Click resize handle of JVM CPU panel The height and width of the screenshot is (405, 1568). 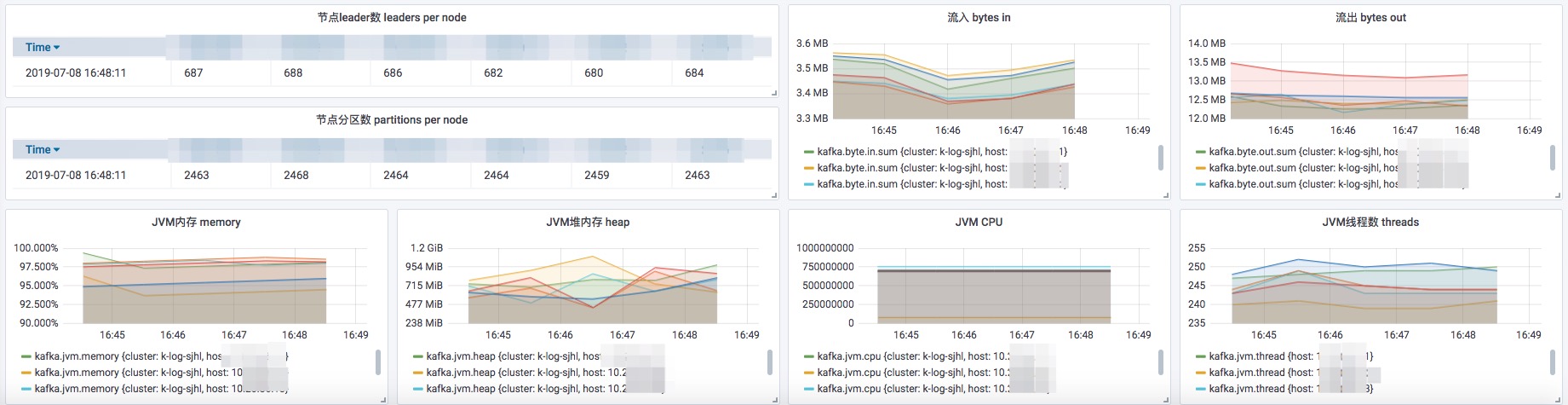pyautogui.click(x=1166, y=399)
